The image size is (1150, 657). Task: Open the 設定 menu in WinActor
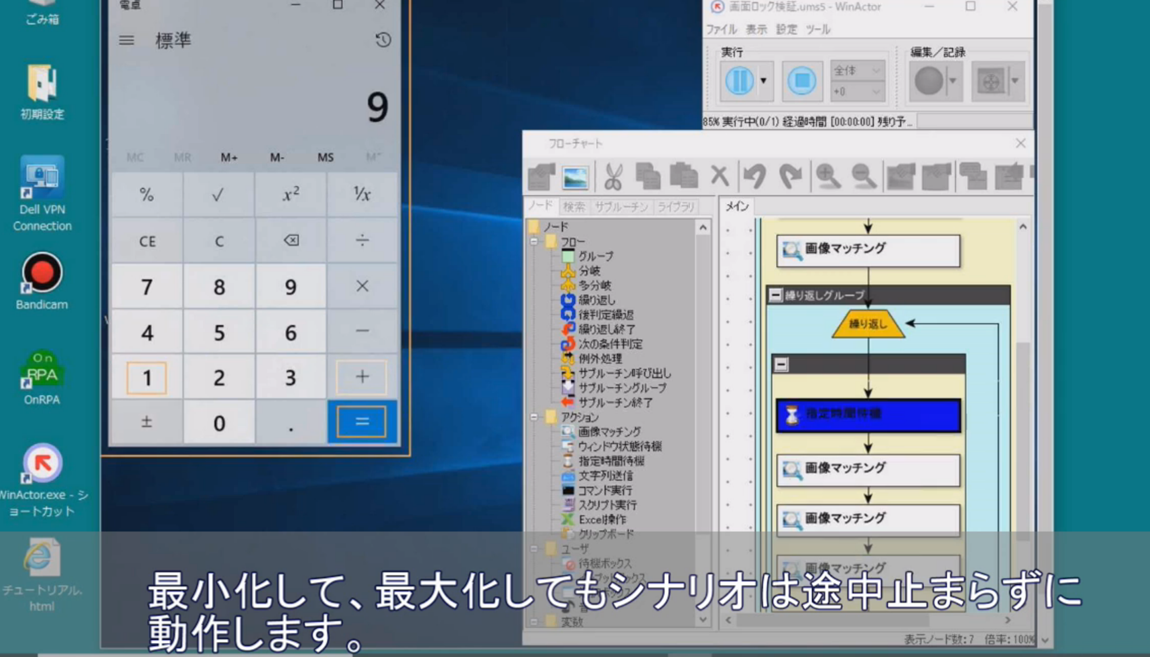pos(786,29)
